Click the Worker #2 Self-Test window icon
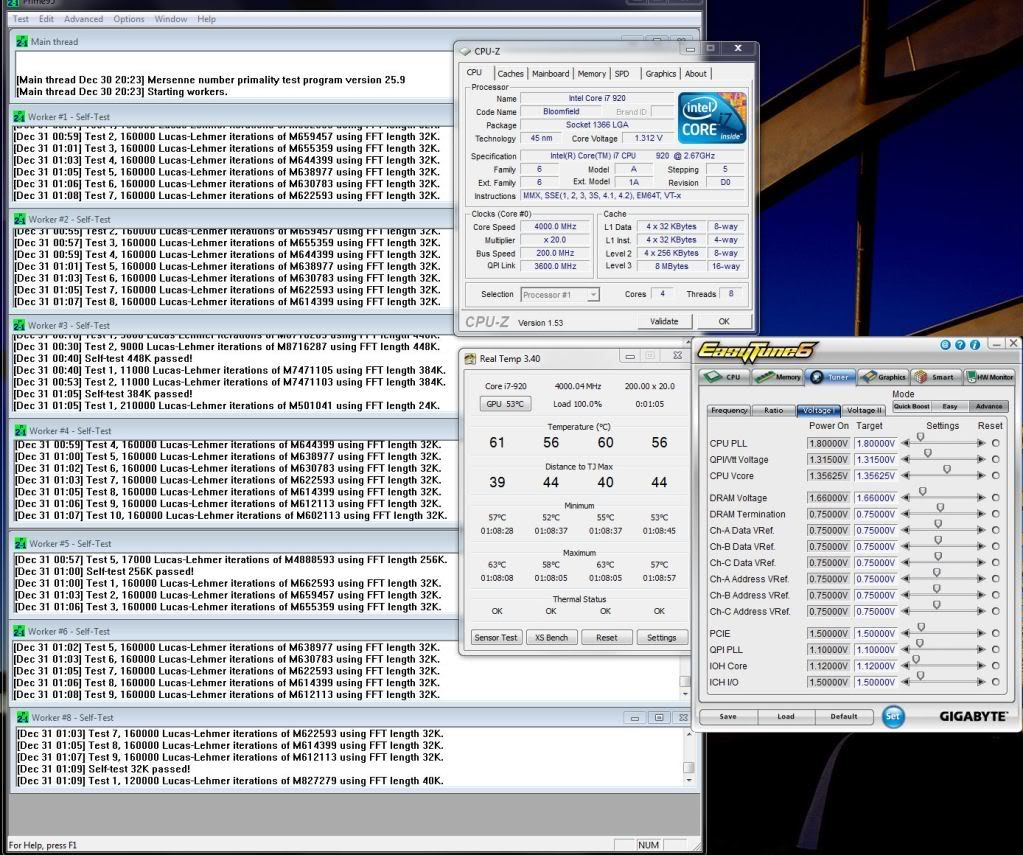The width and height of the screenshot is (1023, 855). click(20, 219)
